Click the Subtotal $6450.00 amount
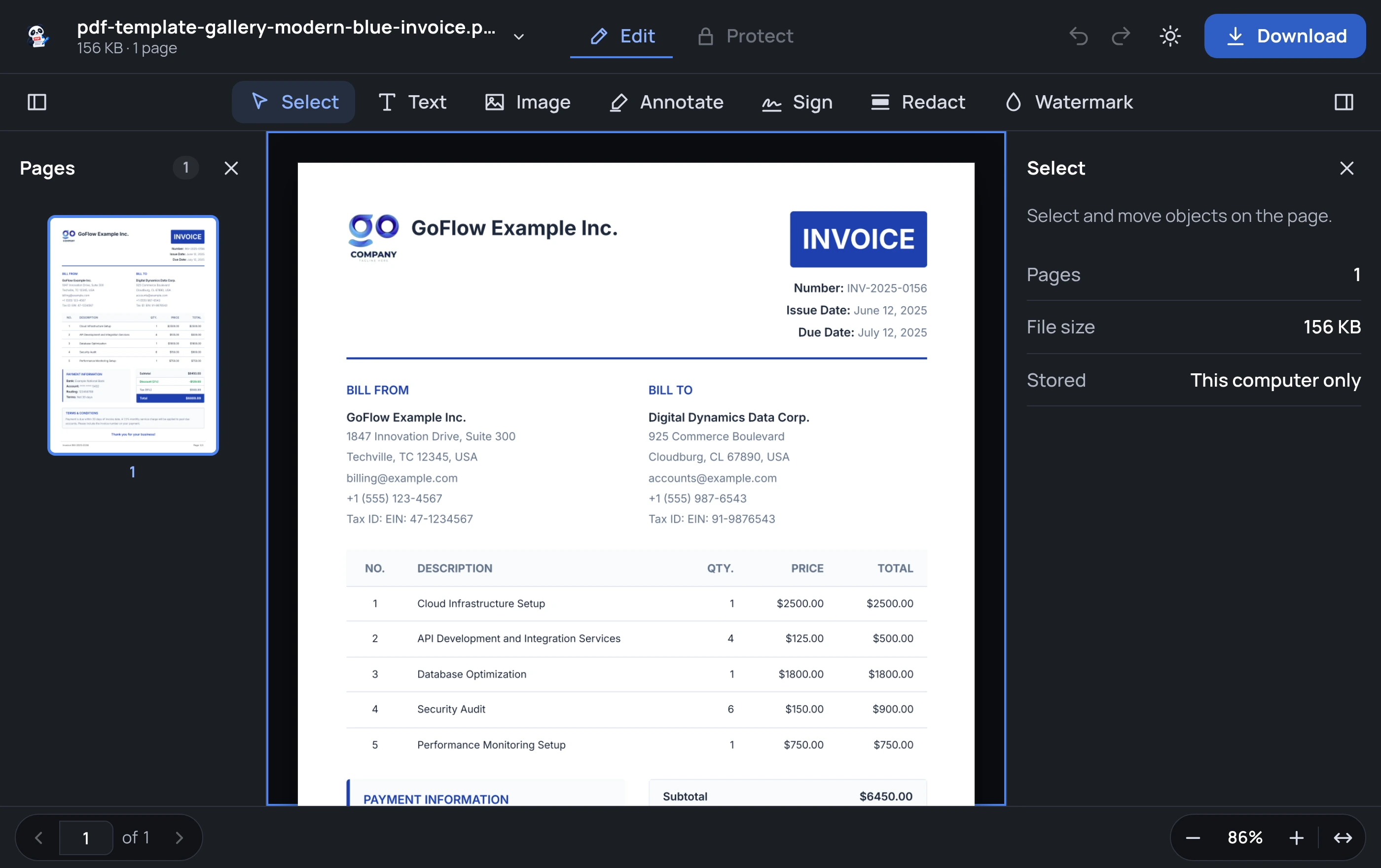 point(885,796)
